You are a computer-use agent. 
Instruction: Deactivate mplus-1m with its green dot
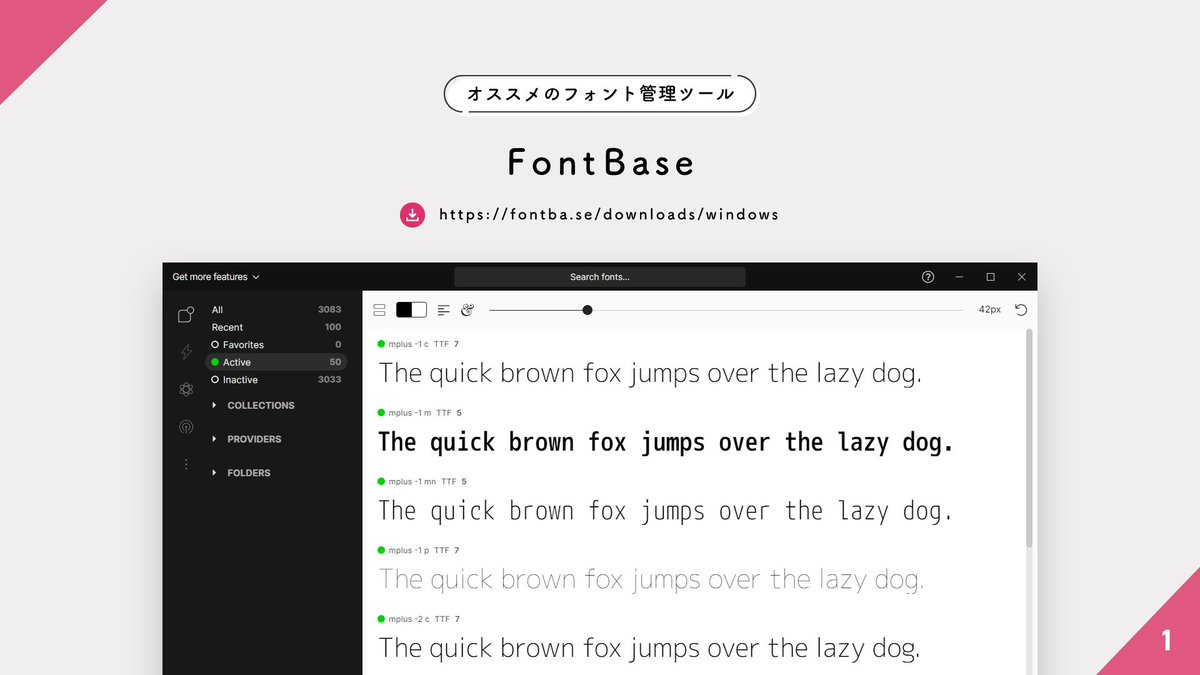(x=381, y=412)
